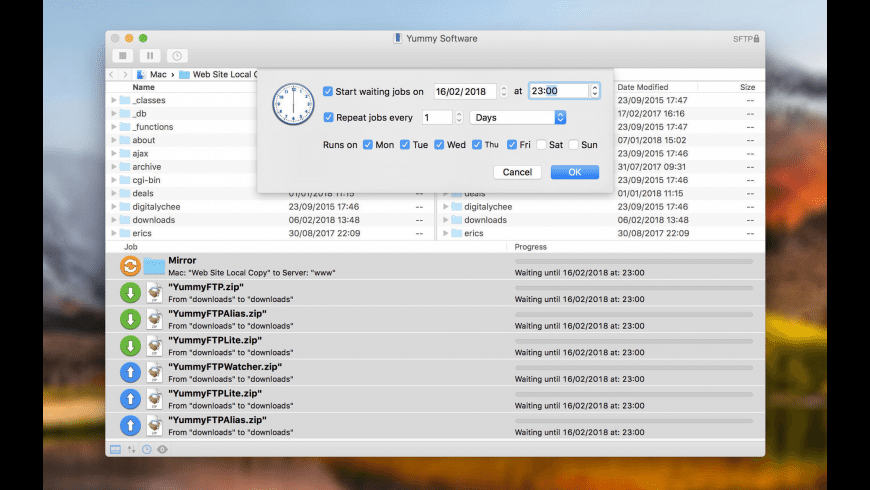The image size is (870, 490).
Task: Sort right pane by Size column
Action: pyautogui.click(x=747, y=87)
